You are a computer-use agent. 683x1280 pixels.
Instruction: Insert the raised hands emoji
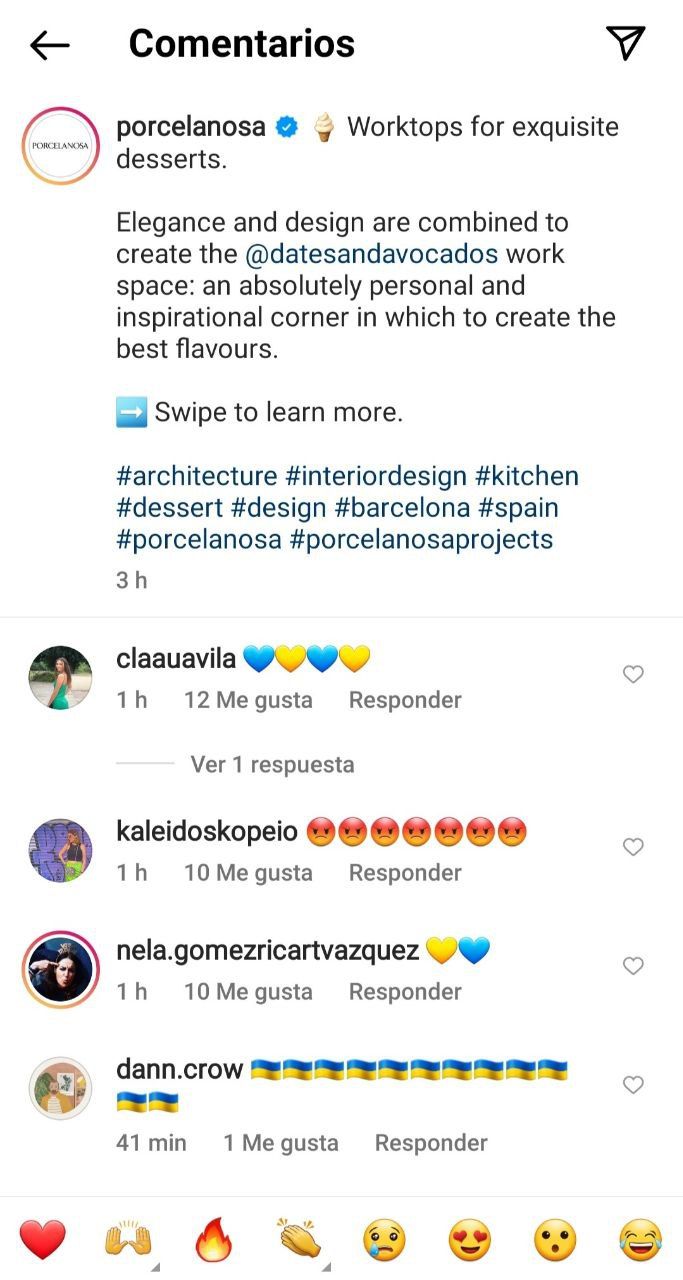(127, 1241)
